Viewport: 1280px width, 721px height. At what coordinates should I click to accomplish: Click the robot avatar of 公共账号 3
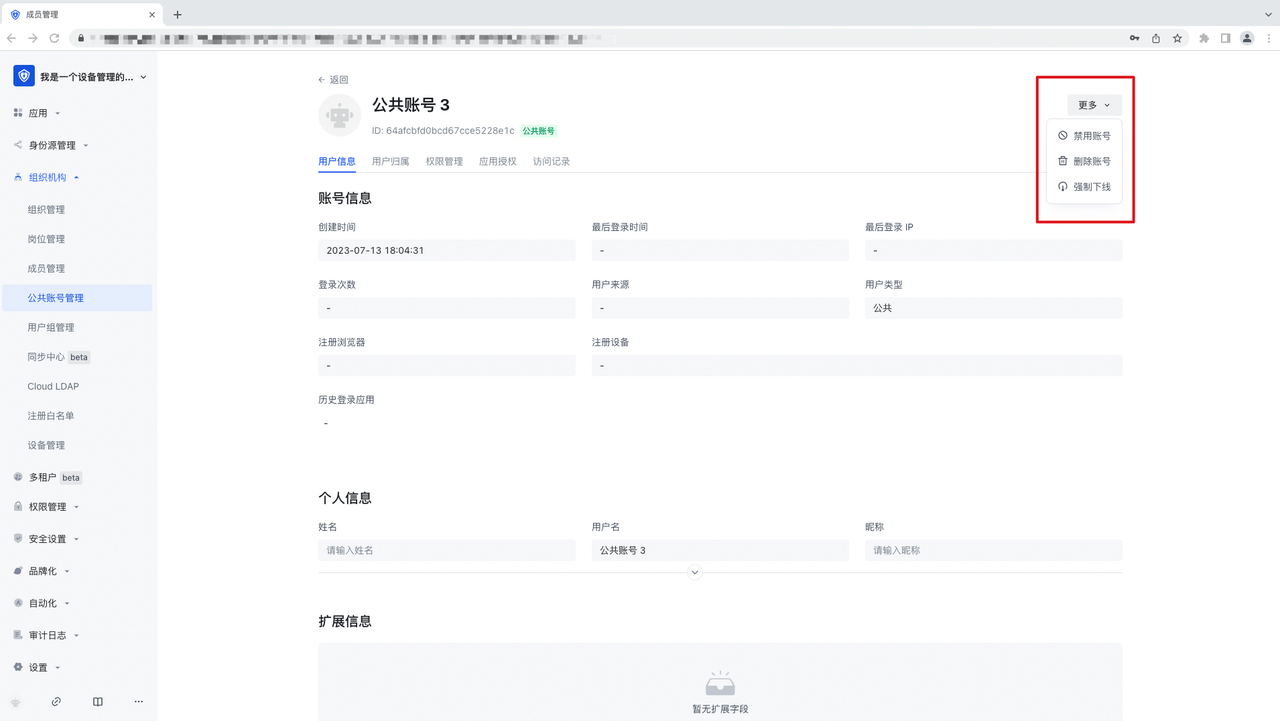pos(339,116)
